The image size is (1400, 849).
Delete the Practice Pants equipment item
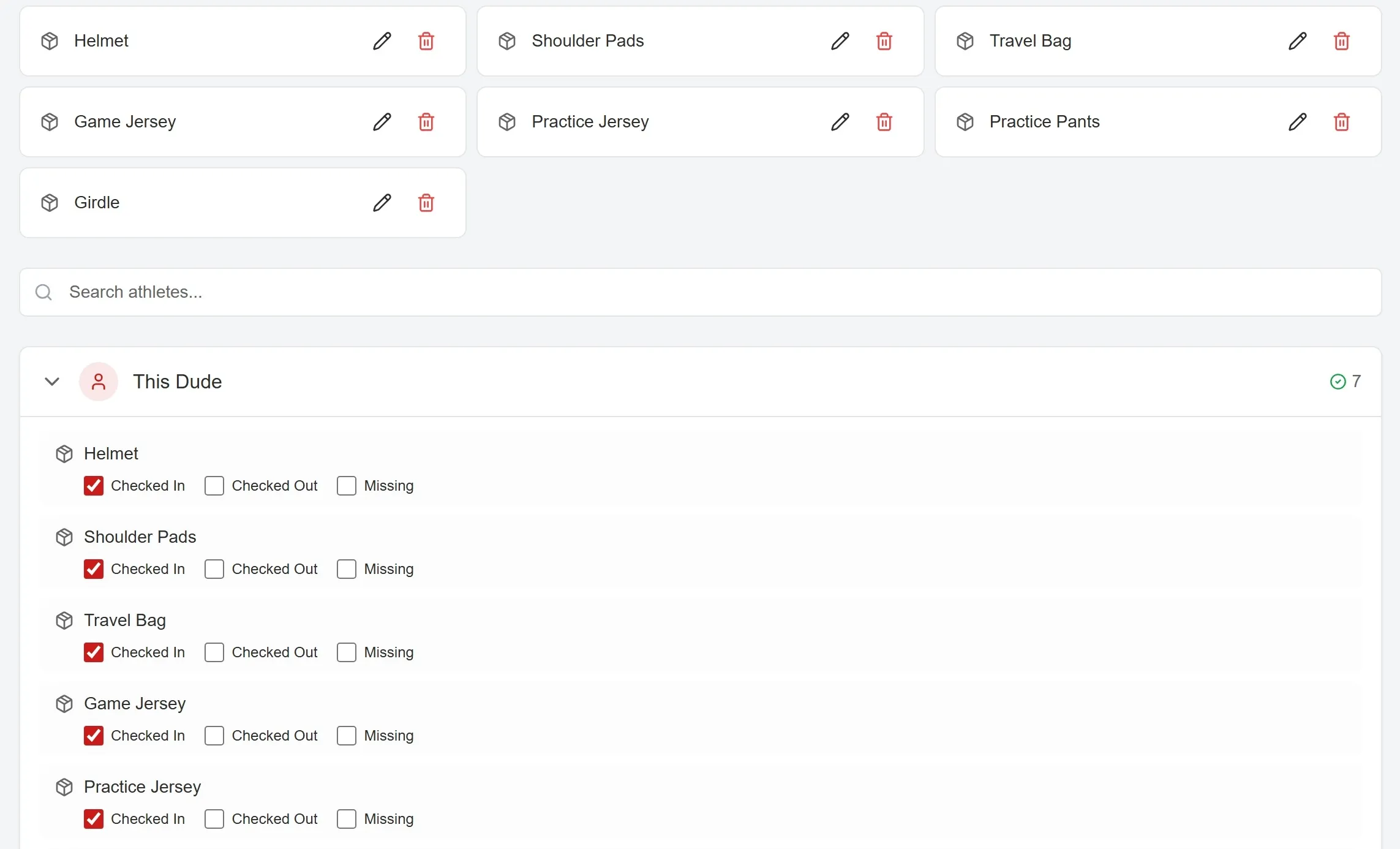[1341, 122]
